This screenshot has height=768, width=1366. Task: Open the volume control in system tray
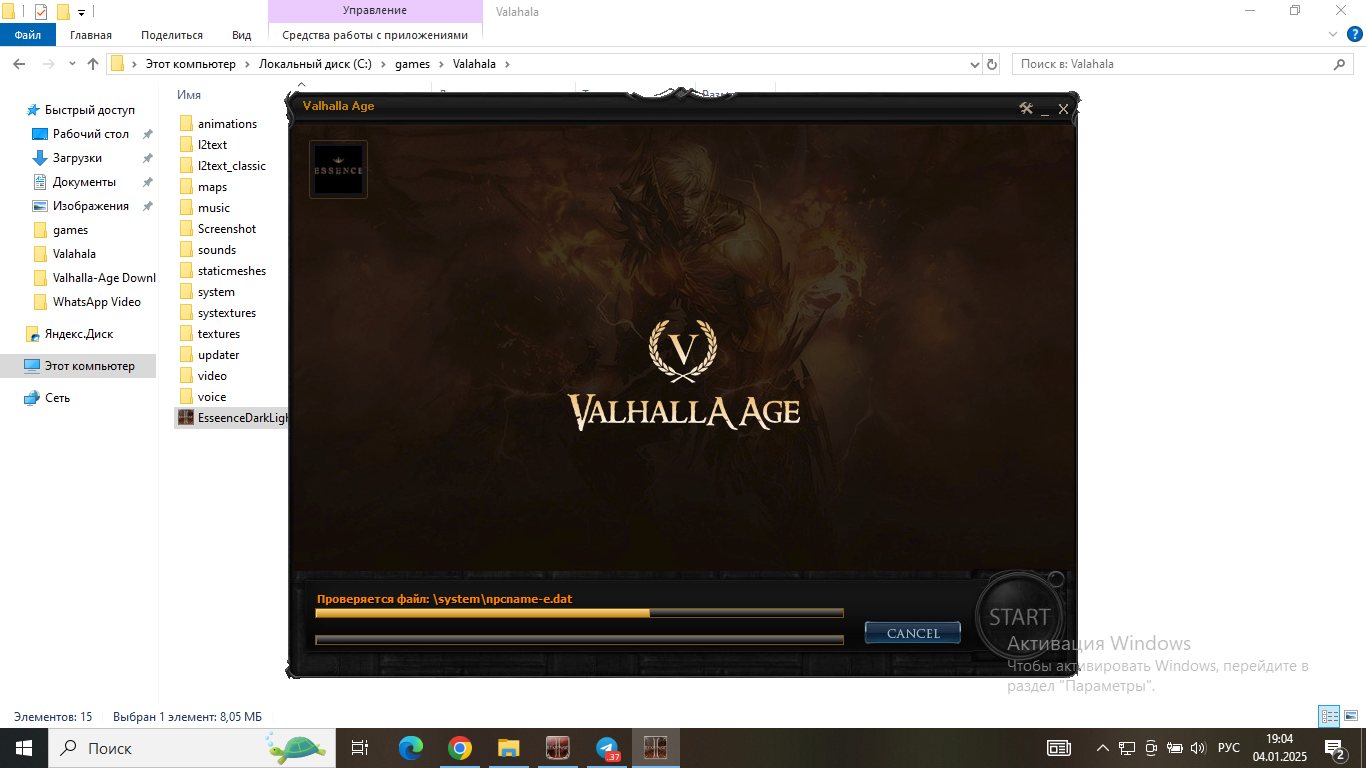point(1198,748)
